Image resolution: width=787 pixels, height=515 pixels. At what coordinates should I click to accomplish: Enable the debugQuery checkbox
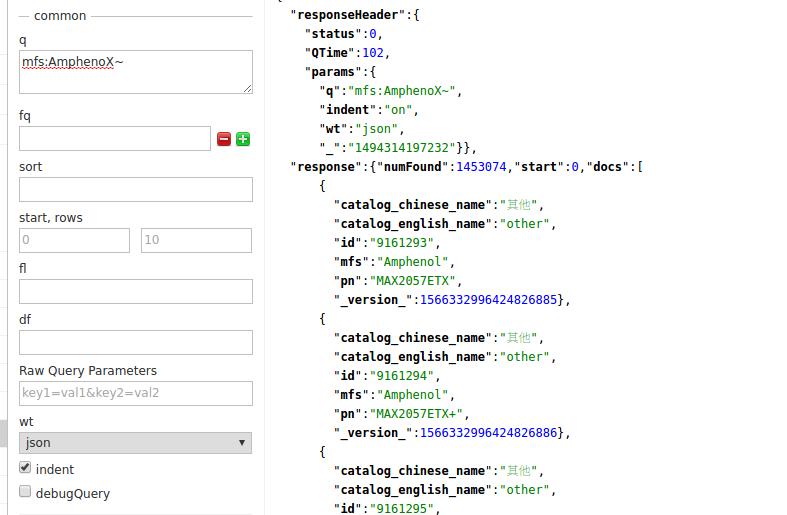click(26, 492)
